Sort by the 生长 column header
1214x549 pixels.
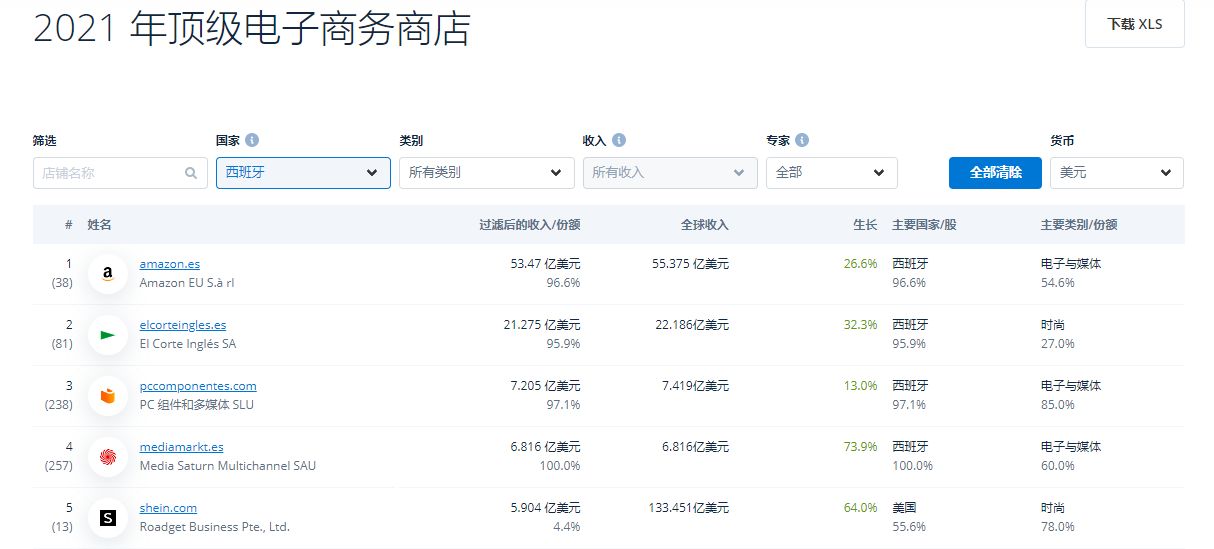864,225
